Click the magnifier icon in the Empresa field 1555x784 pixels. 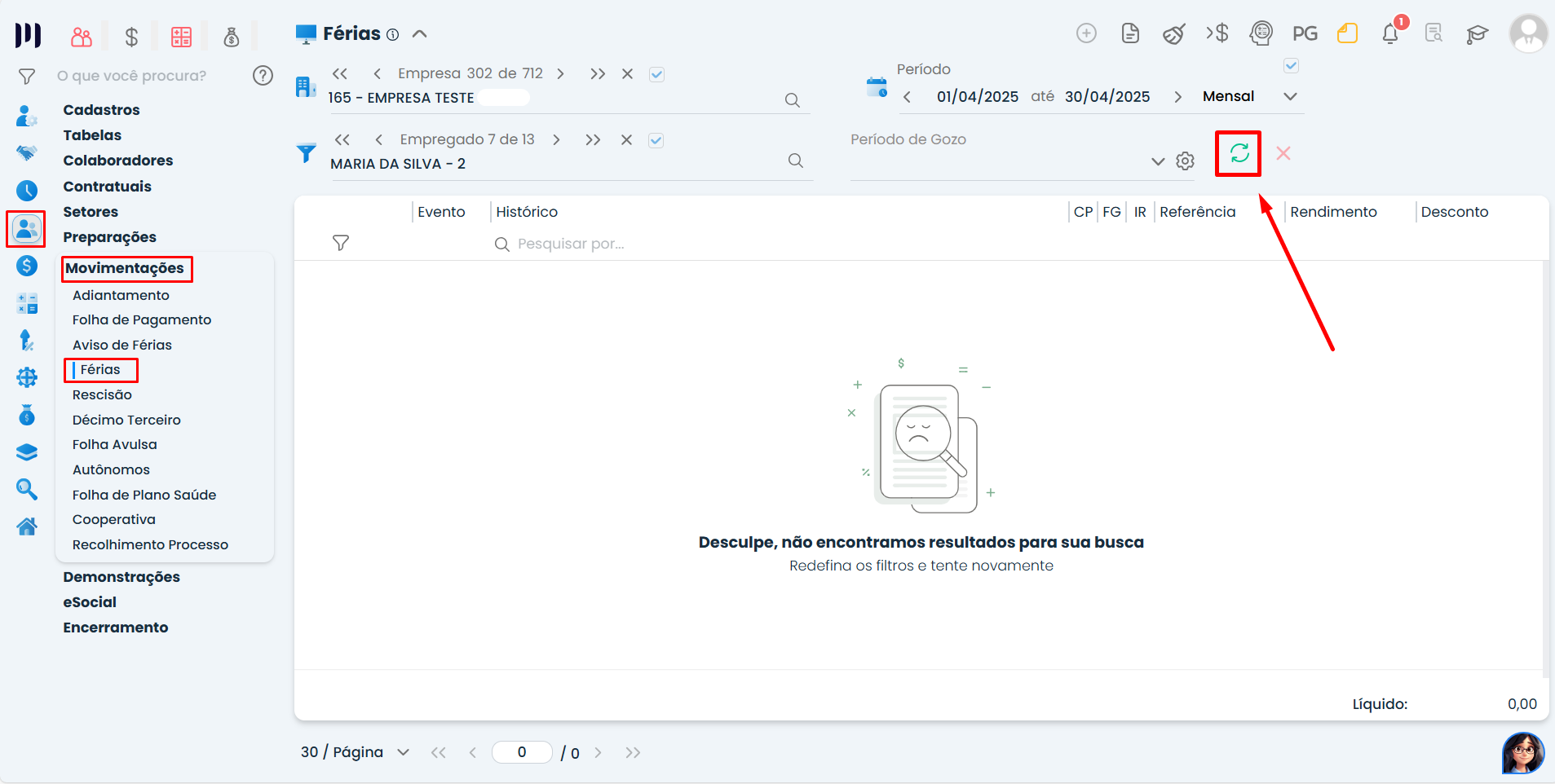coord(792,100)
